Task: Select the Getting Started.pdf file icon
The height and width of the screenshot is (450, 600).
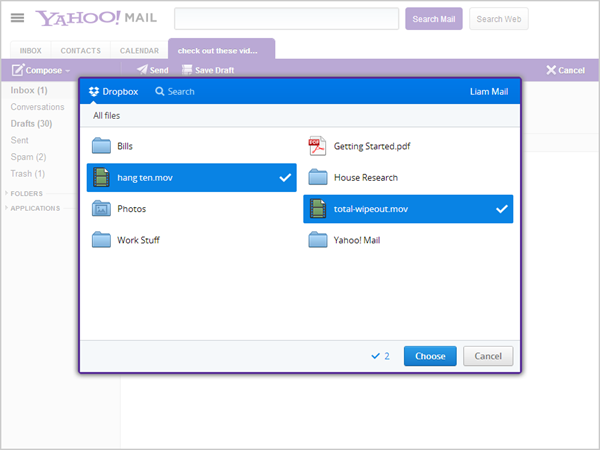Action: tap(317, 146)
